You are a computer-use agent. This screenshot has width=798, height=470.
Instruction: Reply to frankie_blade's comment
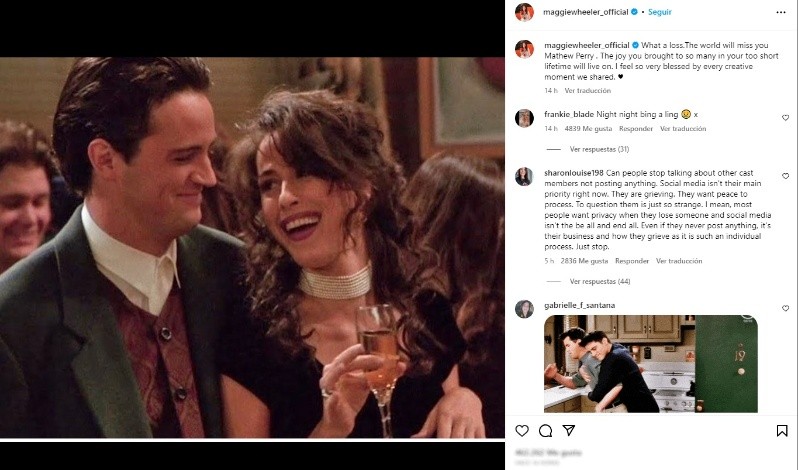pos(635,129)
